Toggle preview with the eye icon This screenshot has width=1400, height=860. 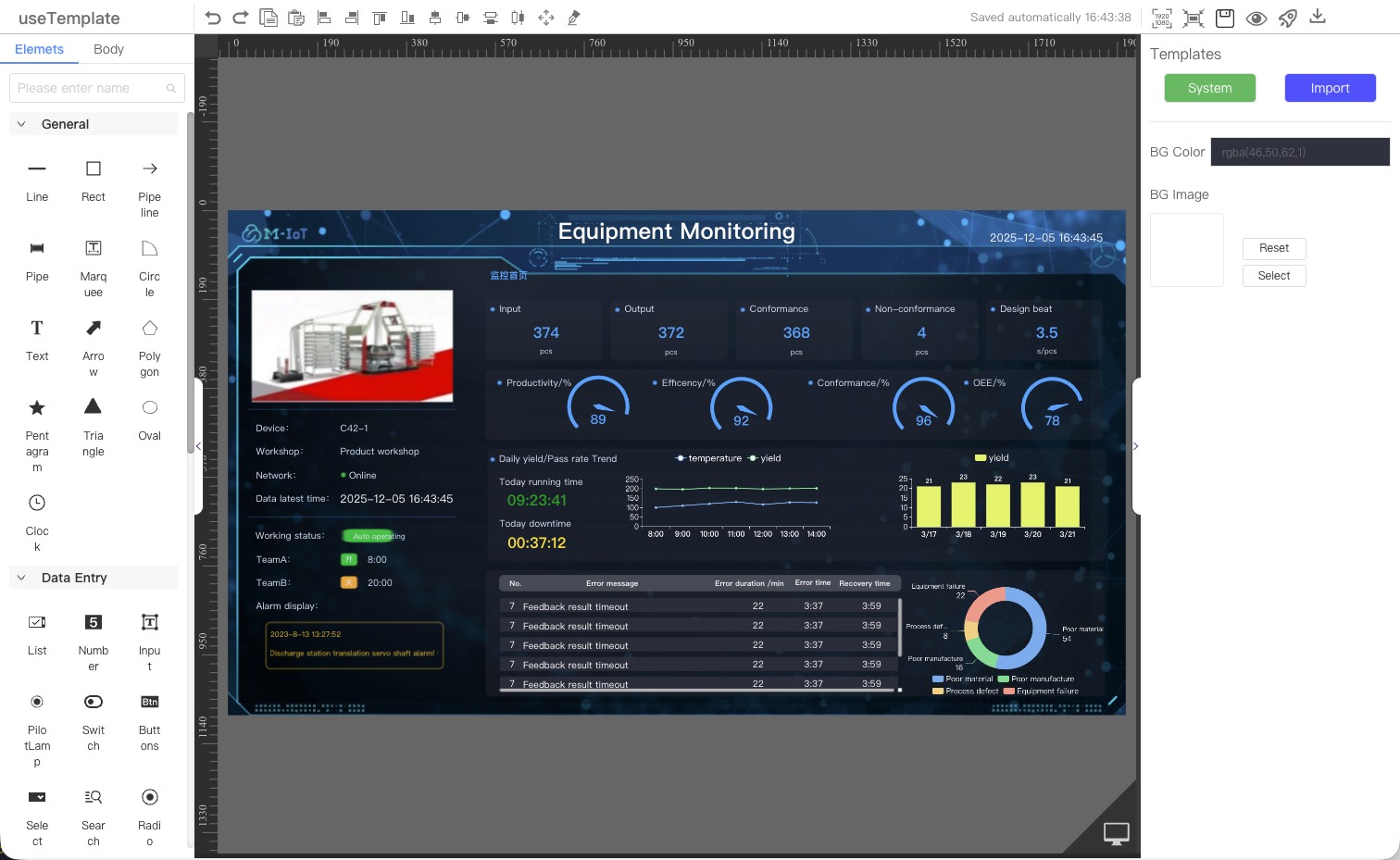click(x=1256, y=19)
